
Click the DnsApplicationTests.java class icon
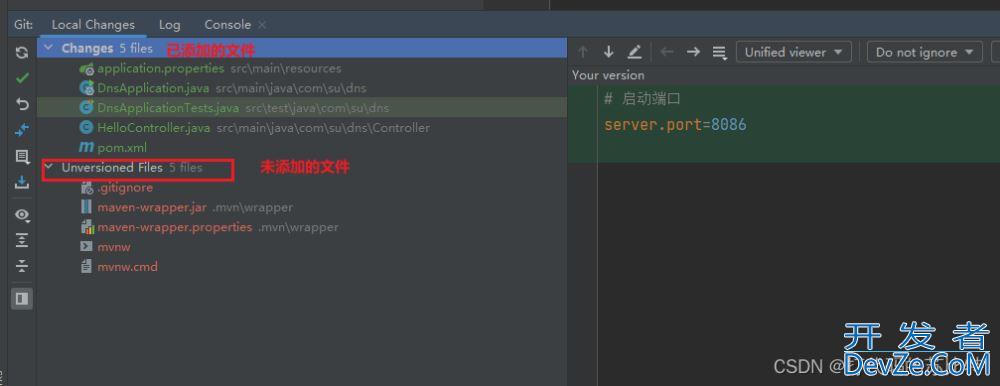click(x=87, y=108)
